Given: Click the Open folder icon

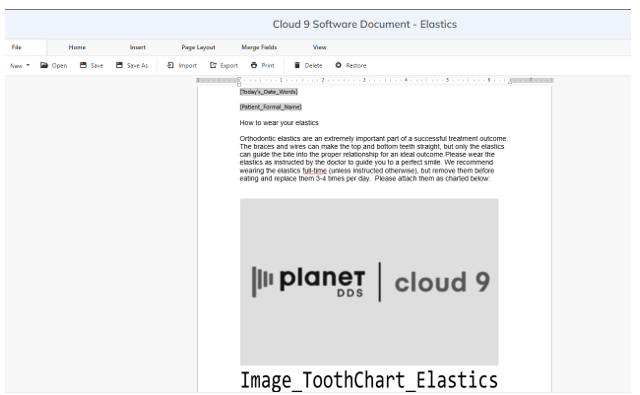Looking at the screenshot, I should [44, 65].
